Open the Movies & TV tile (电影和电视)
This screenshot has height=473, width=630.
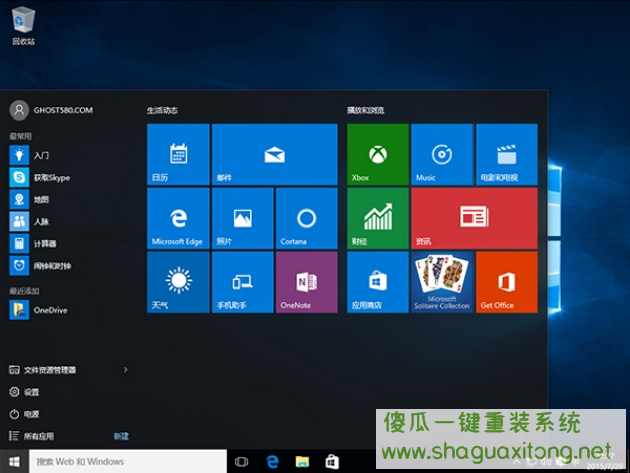(x=507, y=154)
